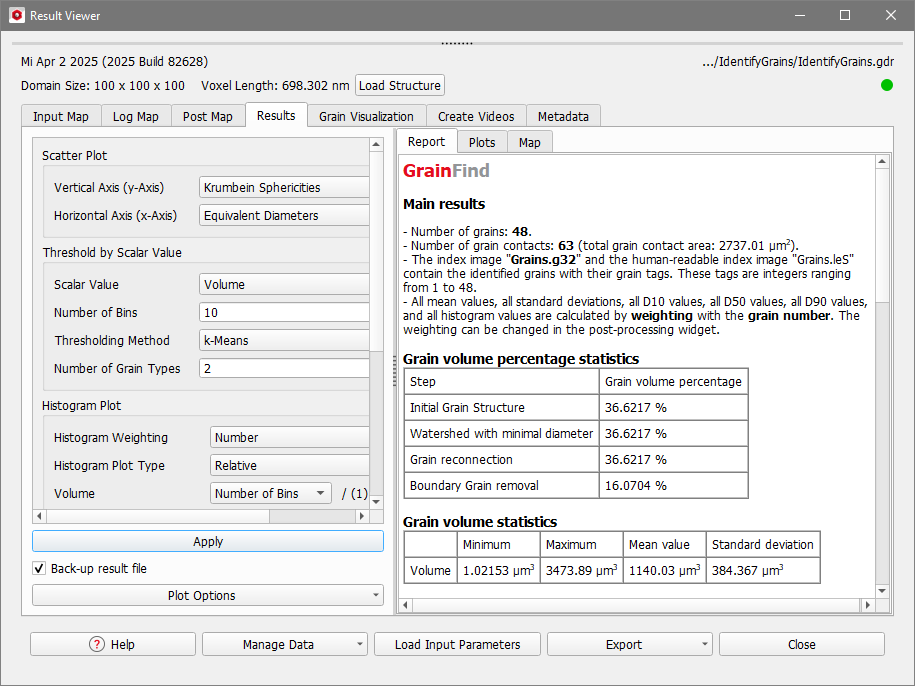Open Histogram Weighting Number dropdown
Screen dimensions: 915x686
pos(289,438)
